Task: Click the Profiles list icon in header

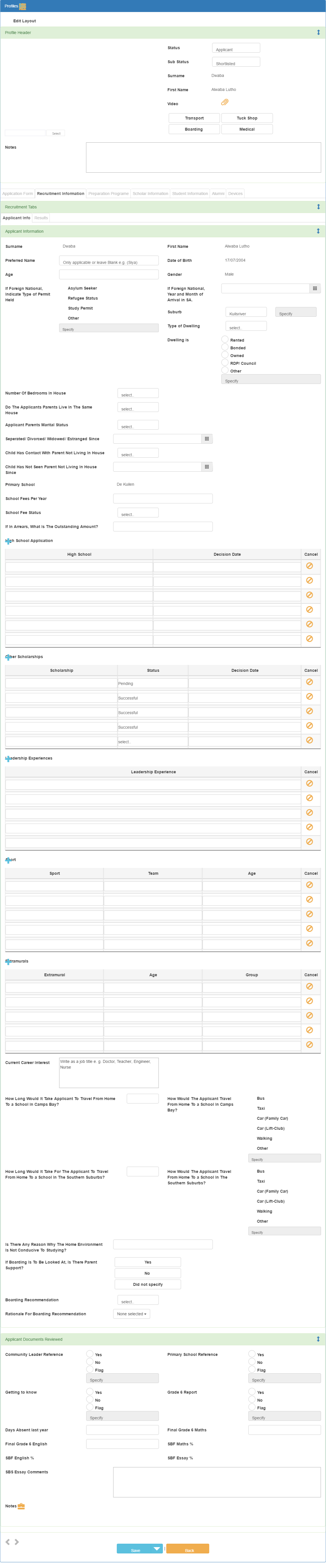Action: (23, 6)
